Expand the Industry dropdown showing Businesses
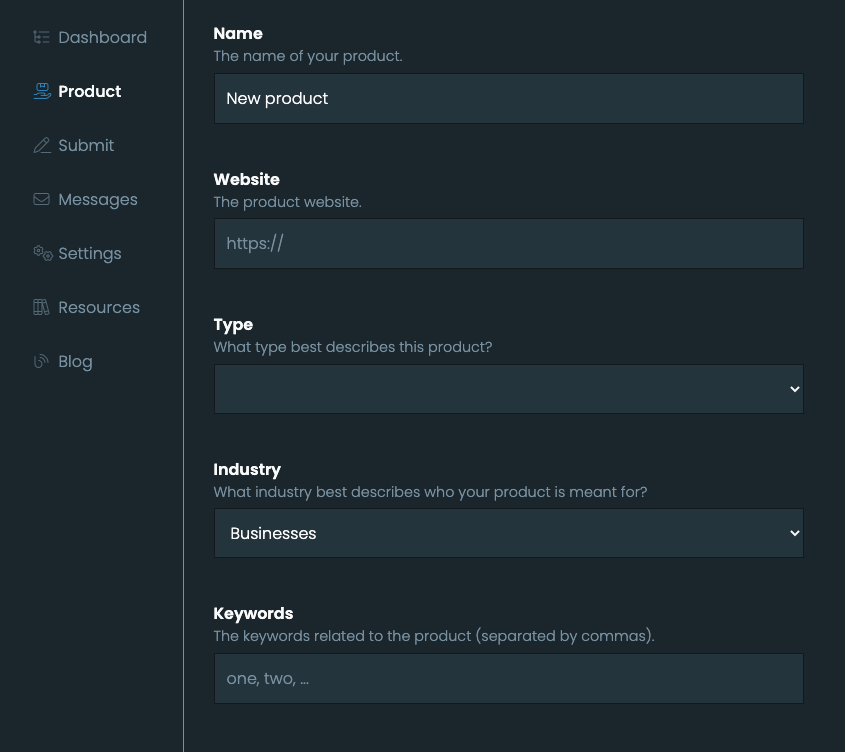 508,534
